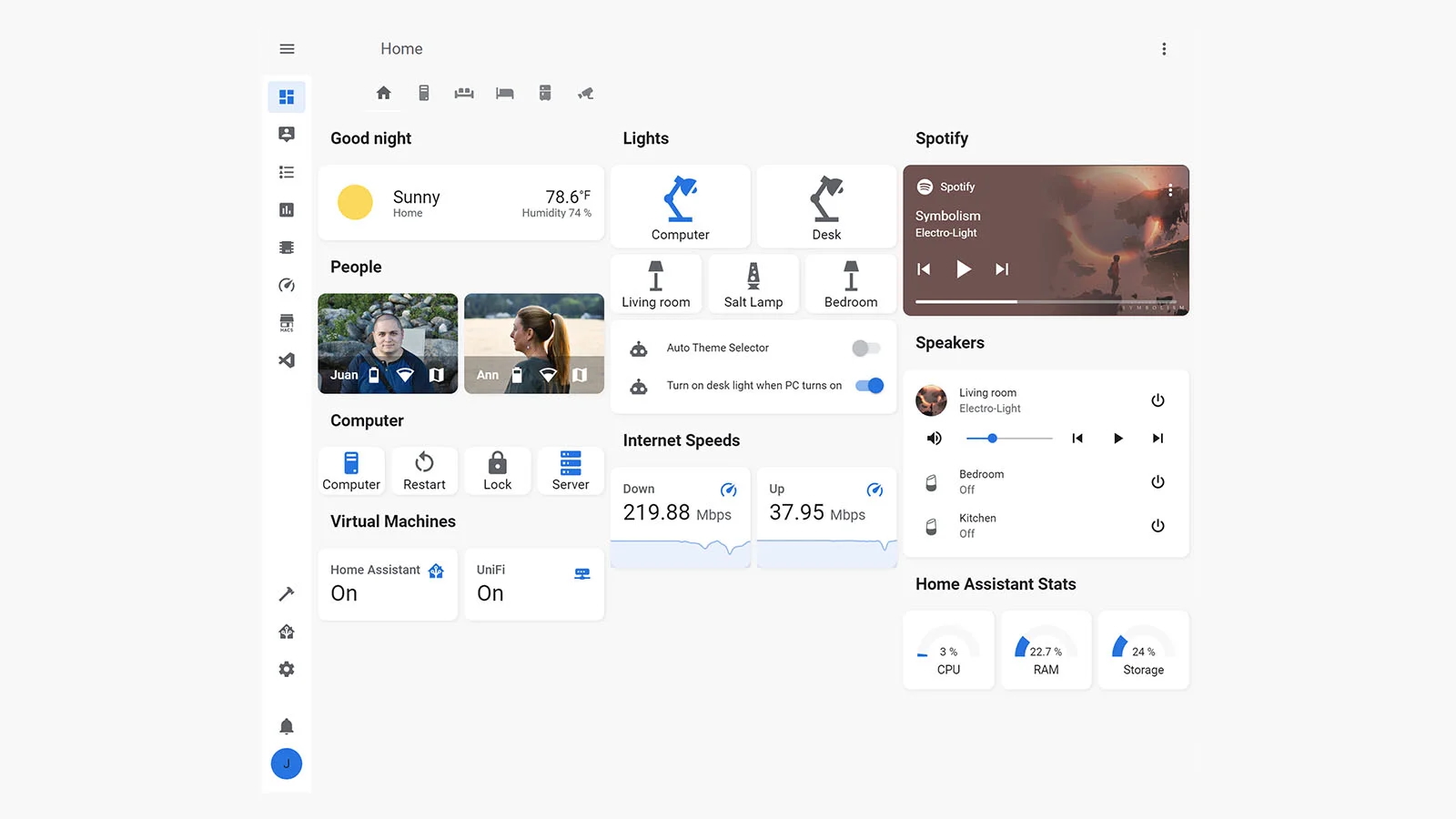This screenshot has height=819, width=1456.
Task: Switch to the Bedroom room icon
Action: (503, 93)
